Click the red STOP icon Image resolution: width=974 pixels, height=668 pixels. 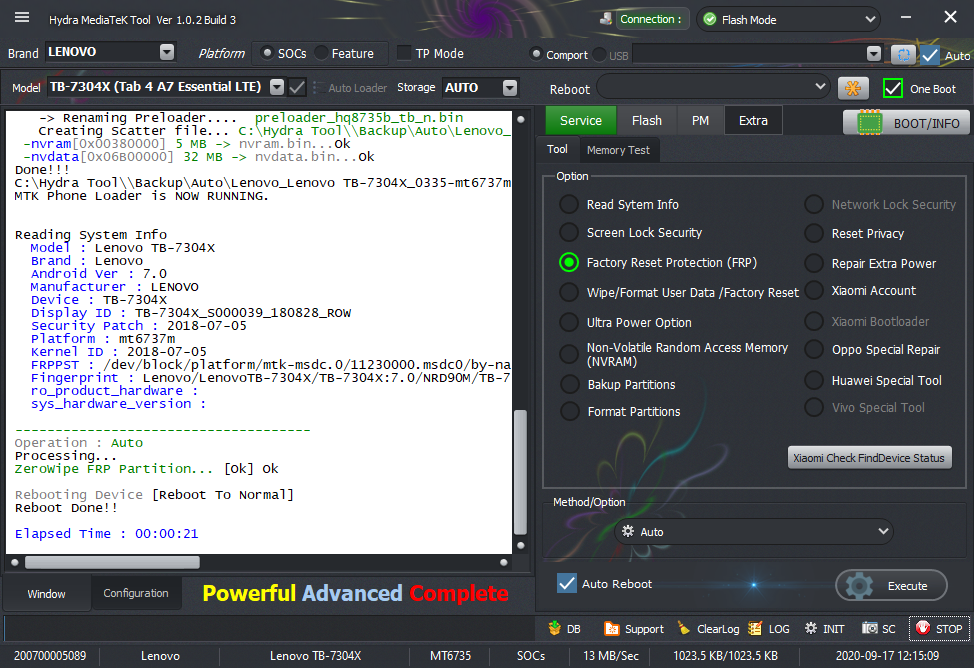(x=923, y=628)
